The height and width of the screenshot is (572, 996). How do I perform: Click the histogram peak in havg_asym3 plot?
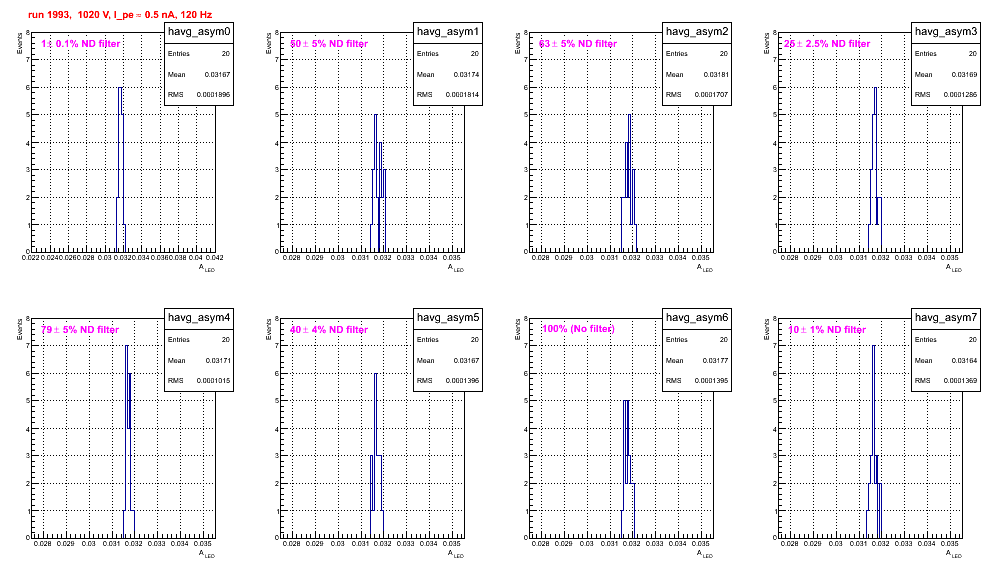point(875,88)
